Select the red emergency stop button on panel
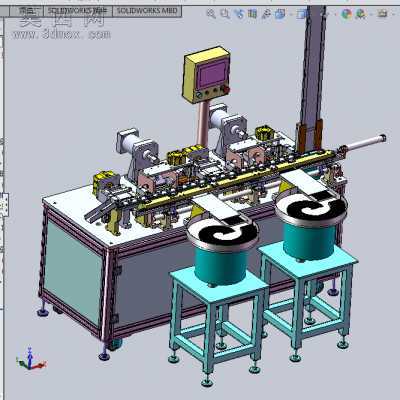The image size is (400, 400). tap(226, 89)
